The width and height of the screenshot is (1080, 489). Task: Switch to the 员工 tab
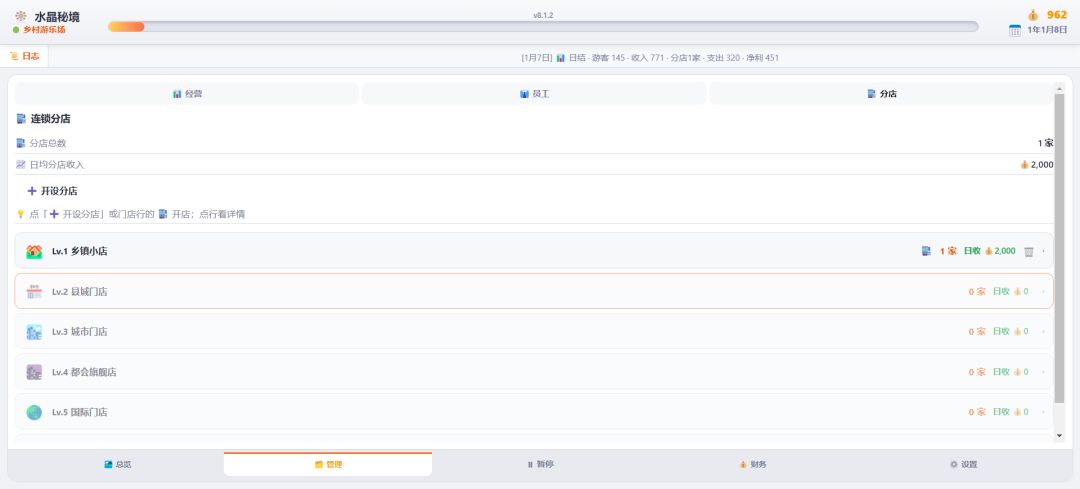534,94
